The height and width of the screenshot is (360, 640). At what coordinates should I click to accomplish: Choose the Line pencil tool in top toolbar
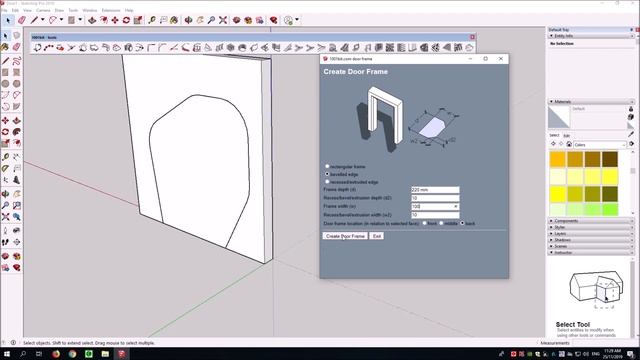34,20
